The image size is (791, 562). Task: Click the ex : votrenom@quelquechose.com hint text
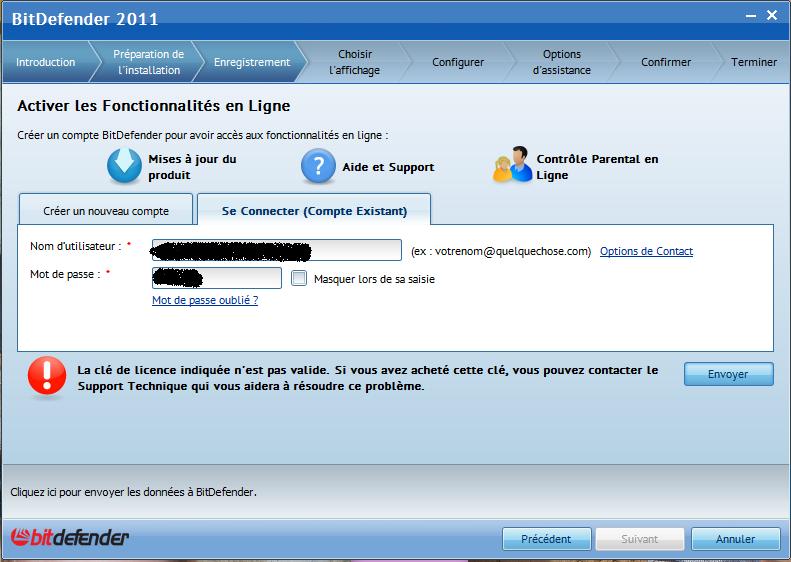(x=500, y=251)
